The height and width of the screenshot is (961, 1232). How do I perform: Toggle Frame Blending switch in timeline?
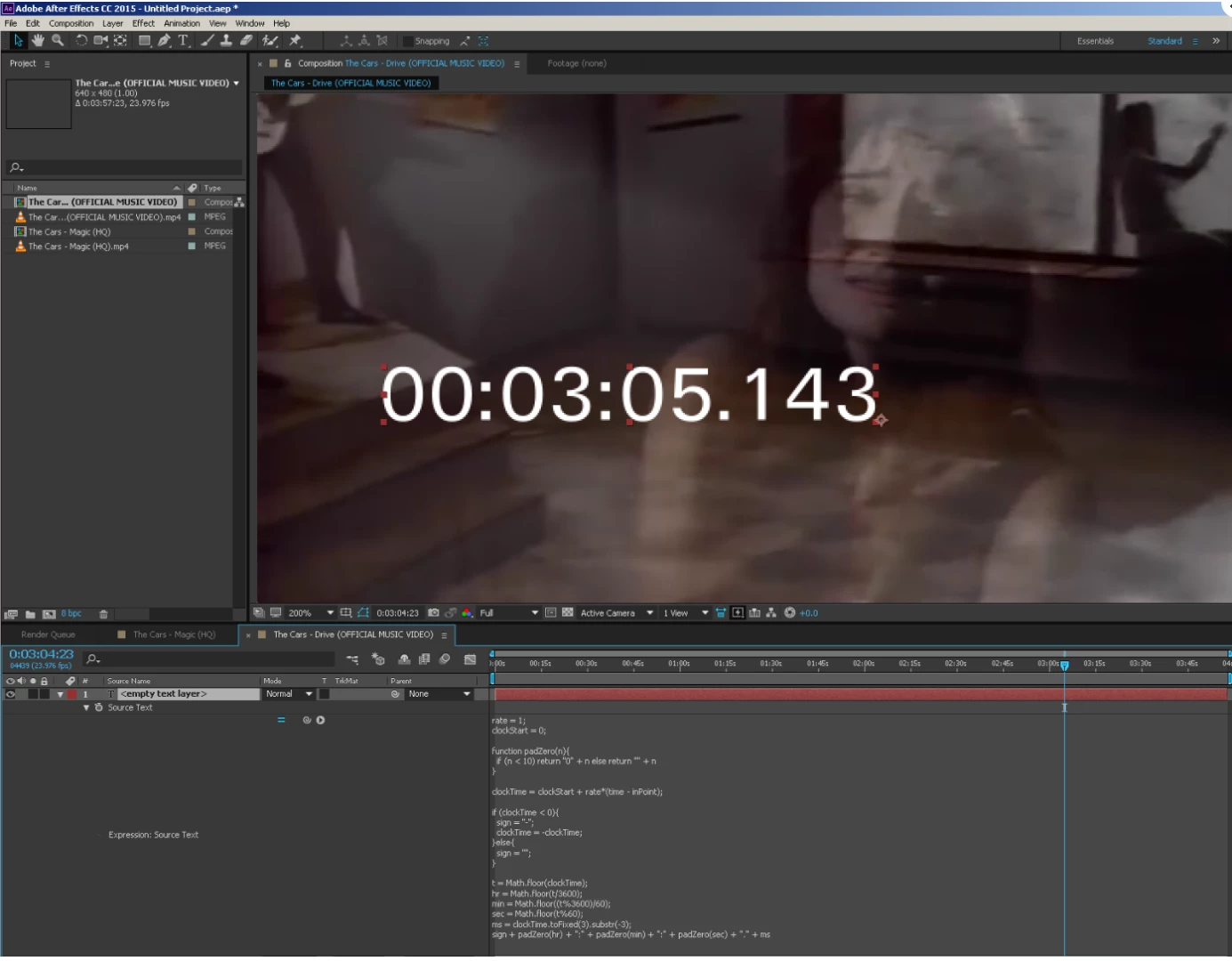tap(424, 659)
